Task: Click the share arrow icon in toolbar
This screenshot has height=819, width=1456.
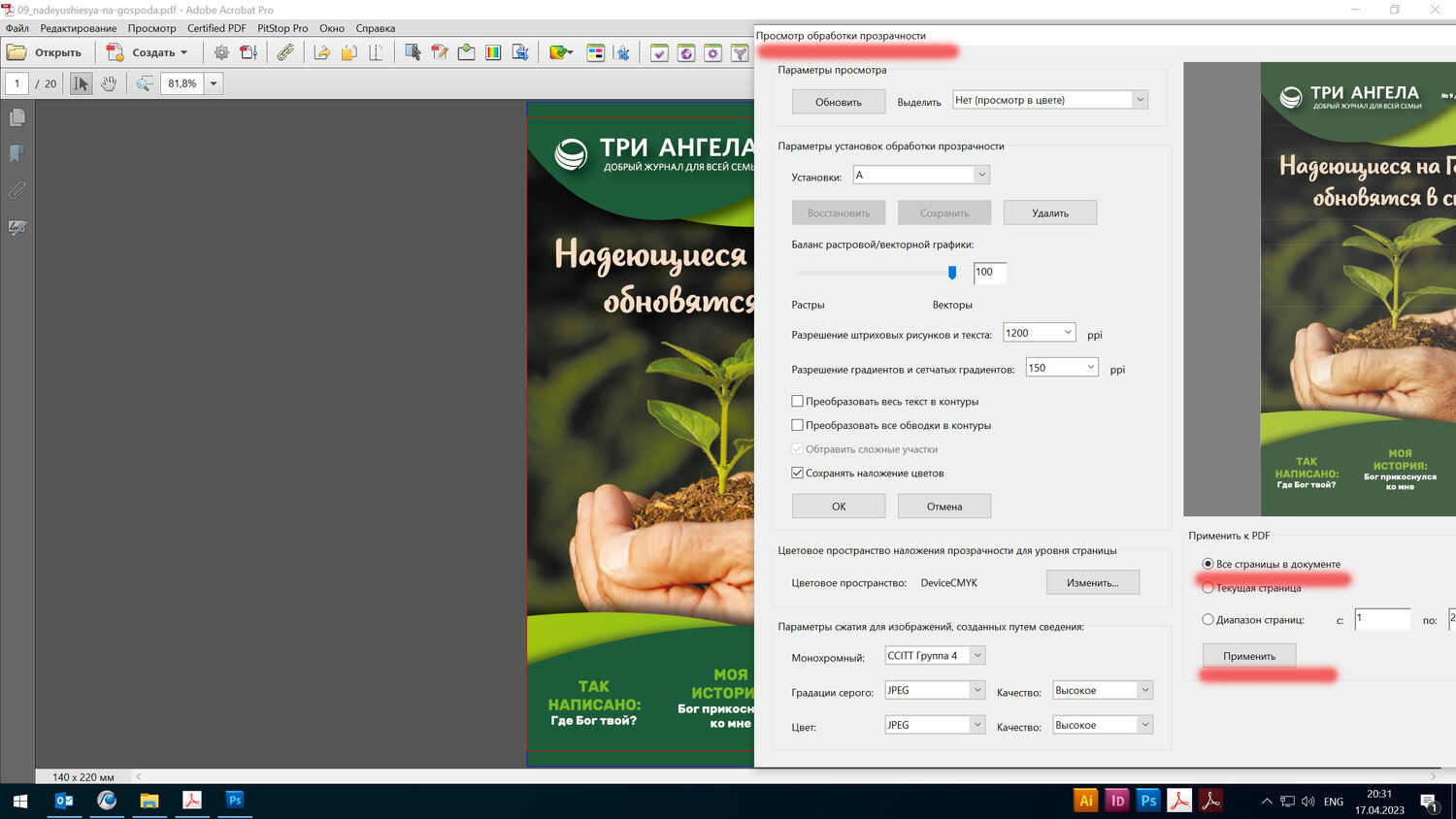Action: click(x=322, y=52)
